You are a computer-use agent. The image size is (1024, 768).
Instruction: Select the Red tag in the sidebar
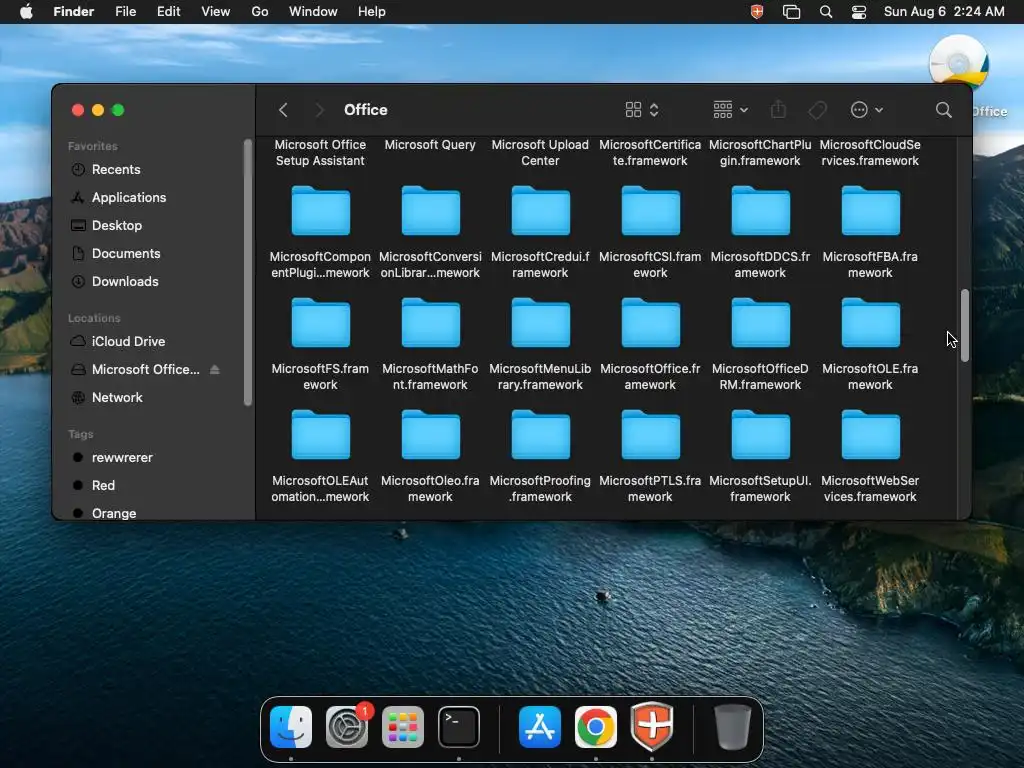103,486
